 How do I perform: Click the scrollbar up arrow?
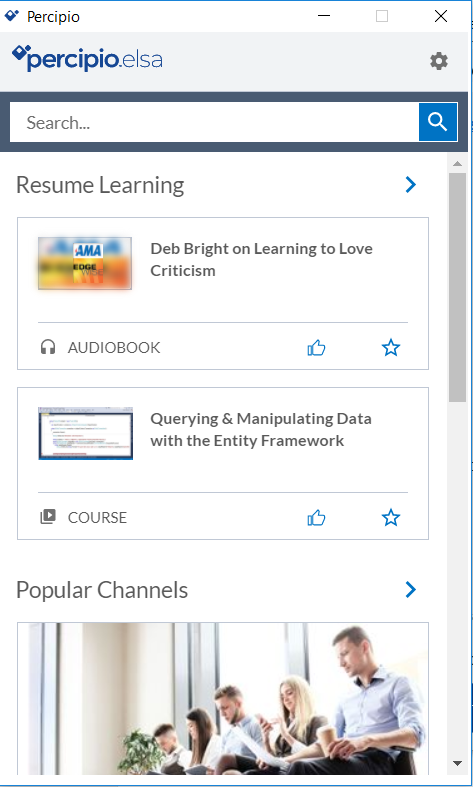click(x=457, y=164)
